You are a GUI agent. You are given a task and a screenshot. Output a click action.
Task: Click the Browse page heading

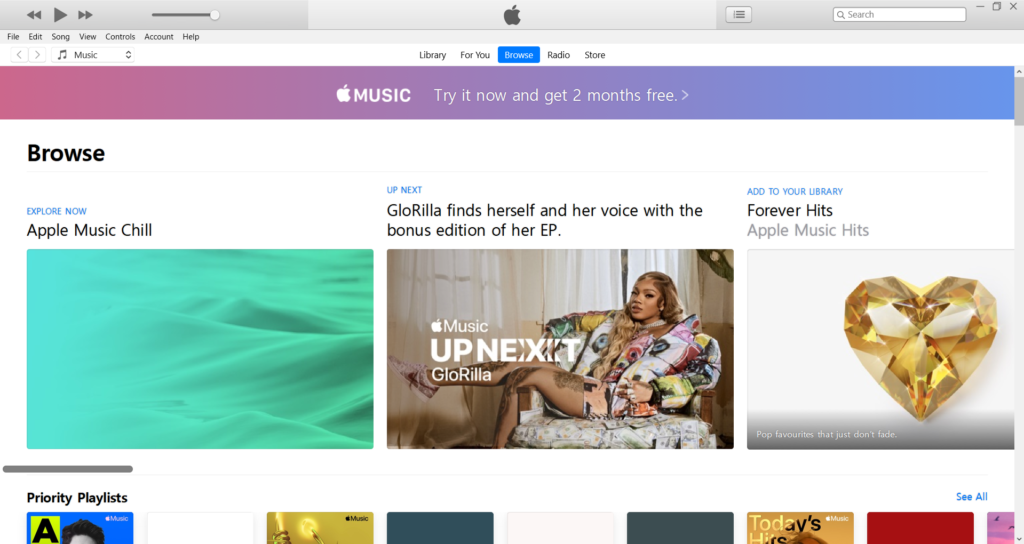pos(66,153)
